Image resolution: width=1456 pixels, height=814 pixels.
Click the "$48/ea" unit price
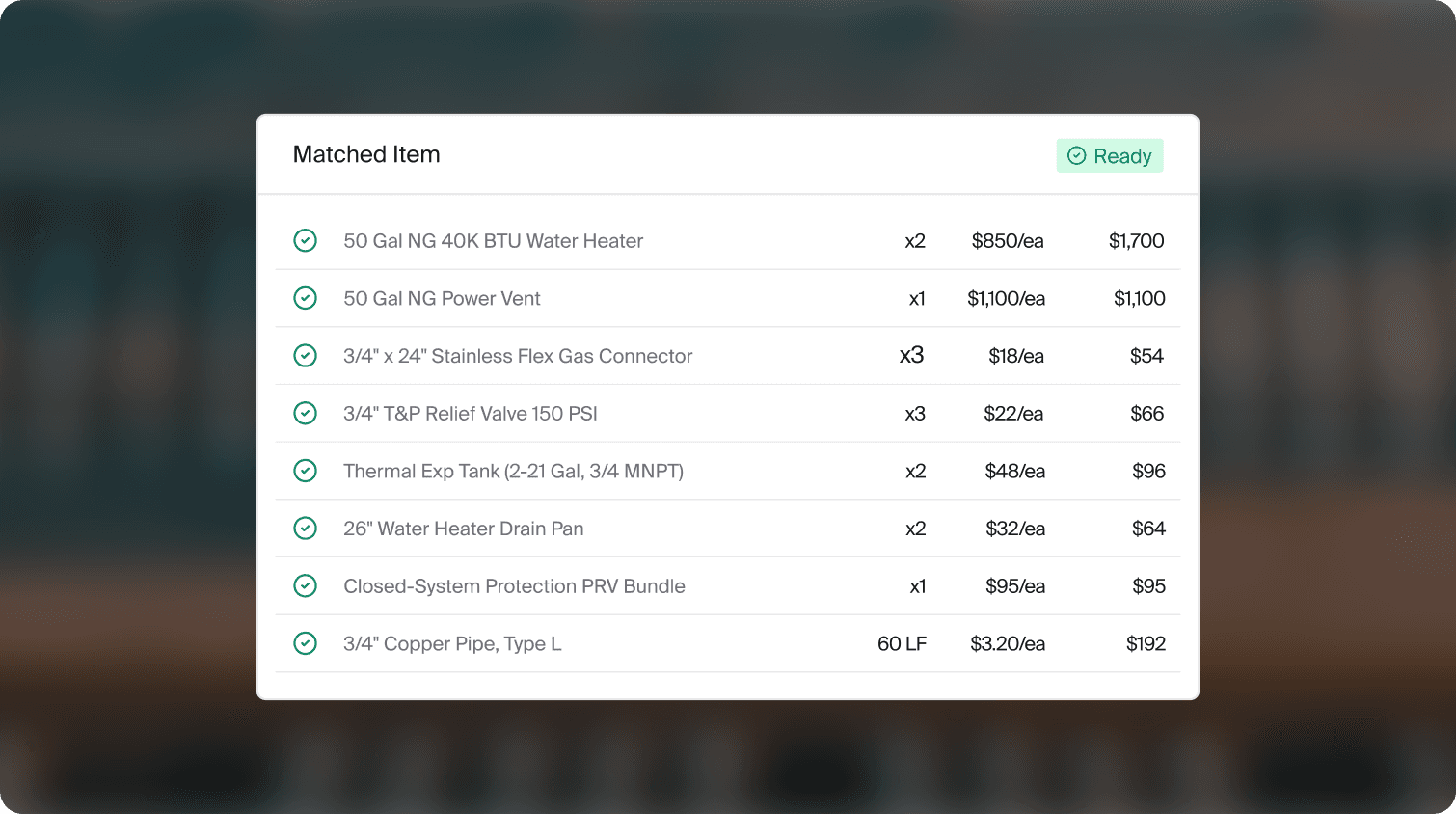[1014, 472]
